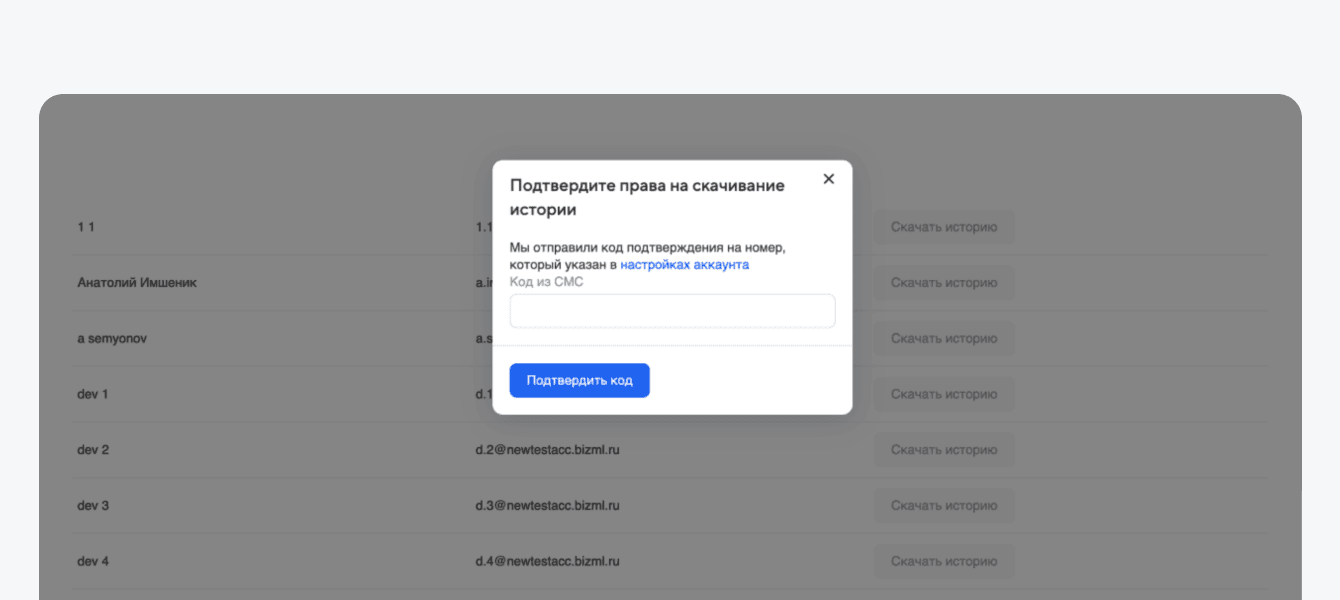
Task: Click email d.2@newtestacc.bizml.ru
Action: (547, 450)
